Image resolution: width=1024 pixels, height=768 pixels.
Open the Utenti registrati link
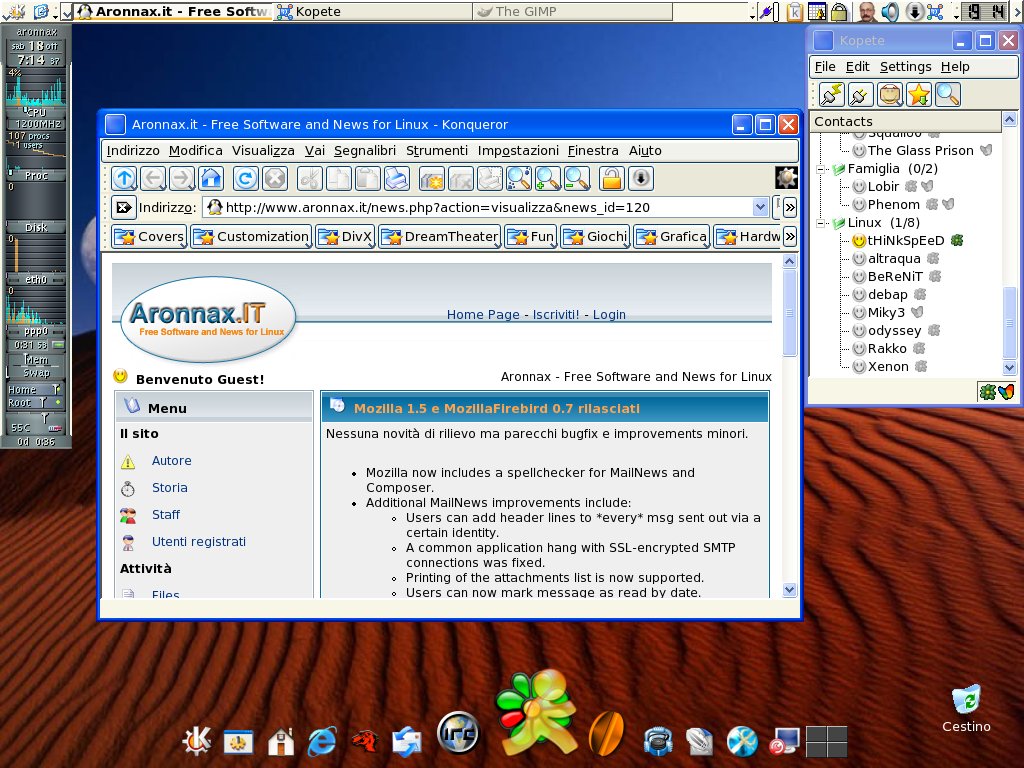199,542
